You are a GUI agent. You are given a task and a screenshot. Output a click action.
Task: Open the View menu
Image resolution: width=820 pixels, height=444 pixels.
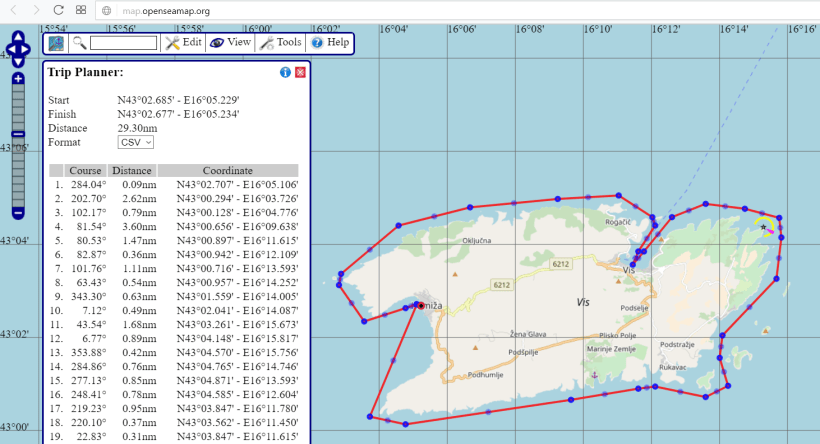pos(229,43)
